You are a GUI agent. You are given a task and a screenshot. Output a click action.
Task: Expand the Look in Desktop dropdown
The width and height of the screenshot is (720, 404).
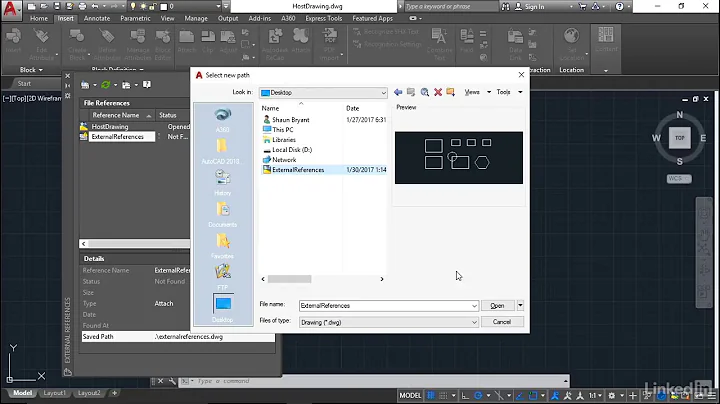(x=382, y=92)
